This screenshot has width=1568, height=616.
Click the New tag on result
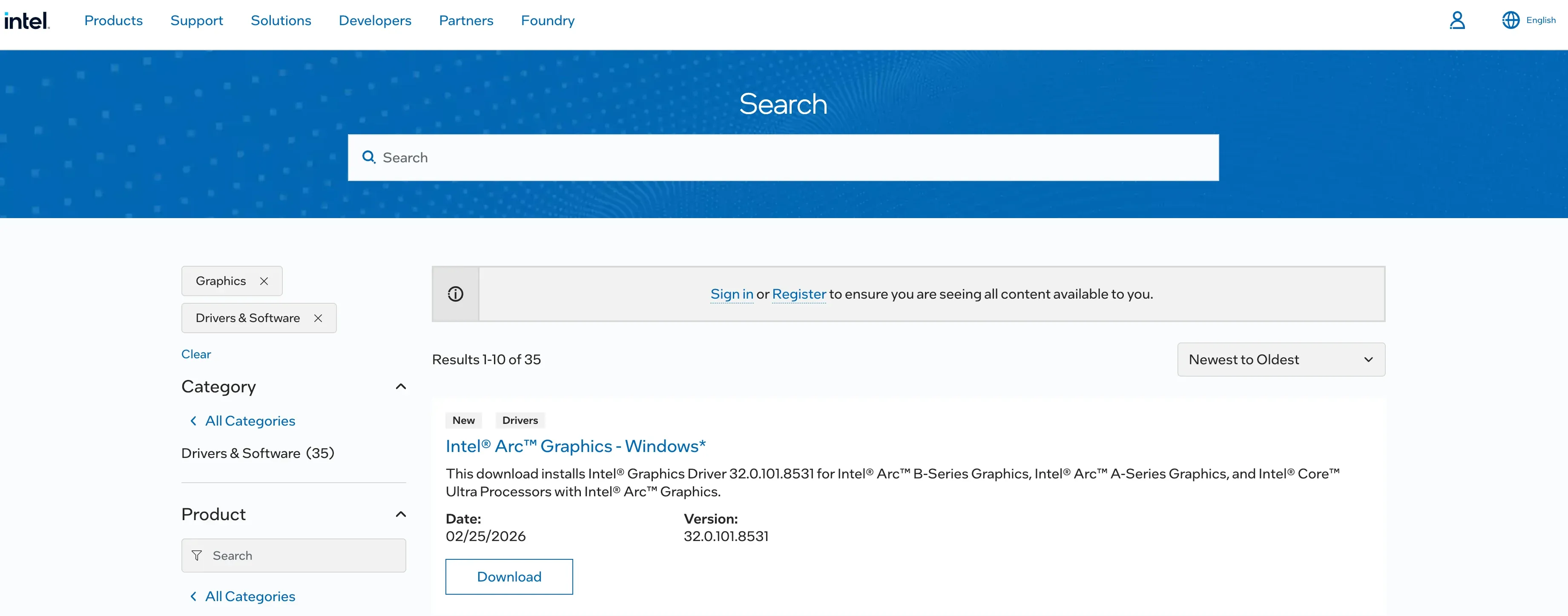click(x=463, y=420)
